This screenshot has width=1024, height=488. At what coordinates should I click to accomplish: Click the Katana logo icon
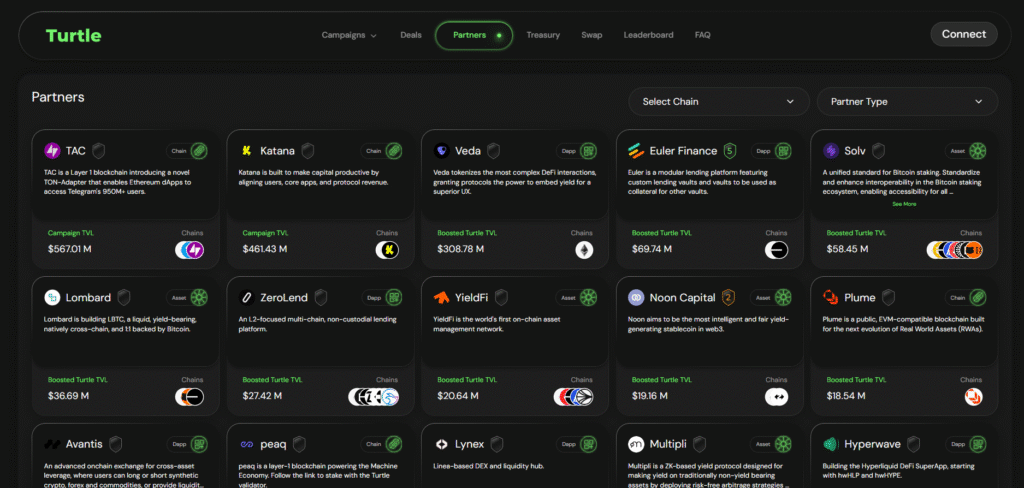tap(247, 151)
